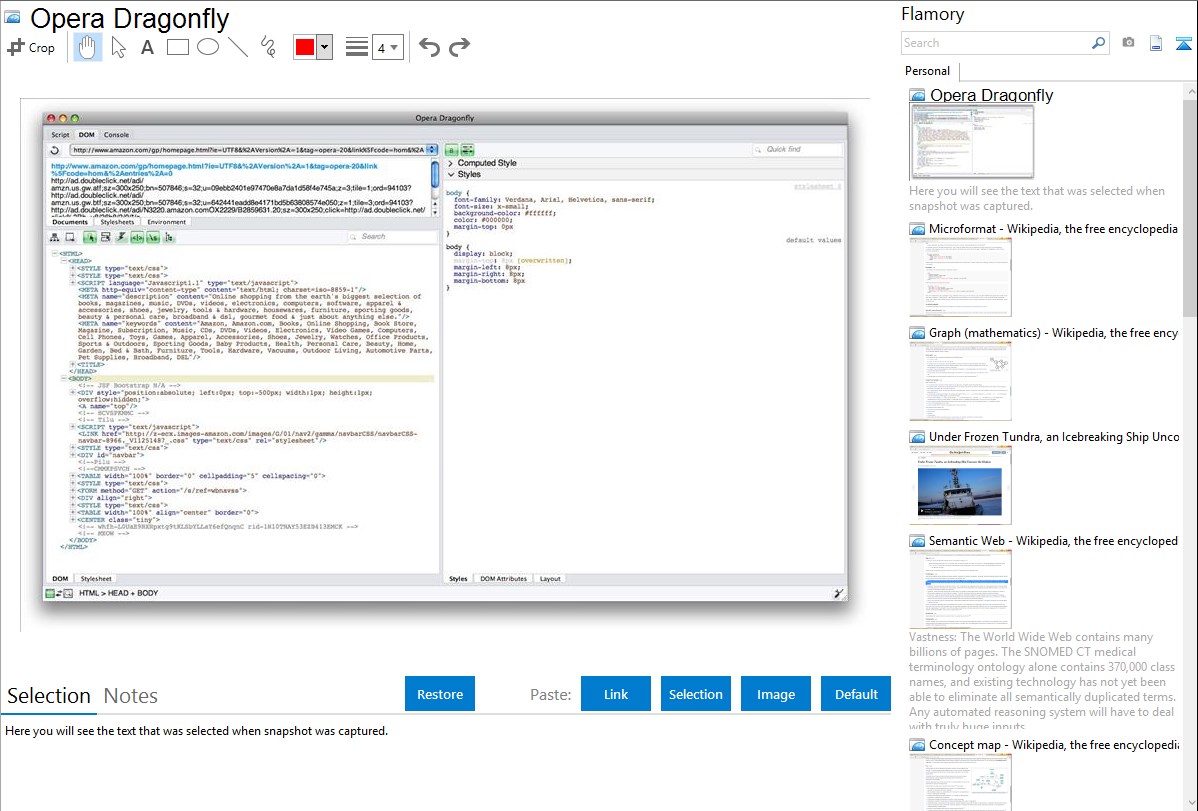Click the icon beside Microformat title

(917, 229)
